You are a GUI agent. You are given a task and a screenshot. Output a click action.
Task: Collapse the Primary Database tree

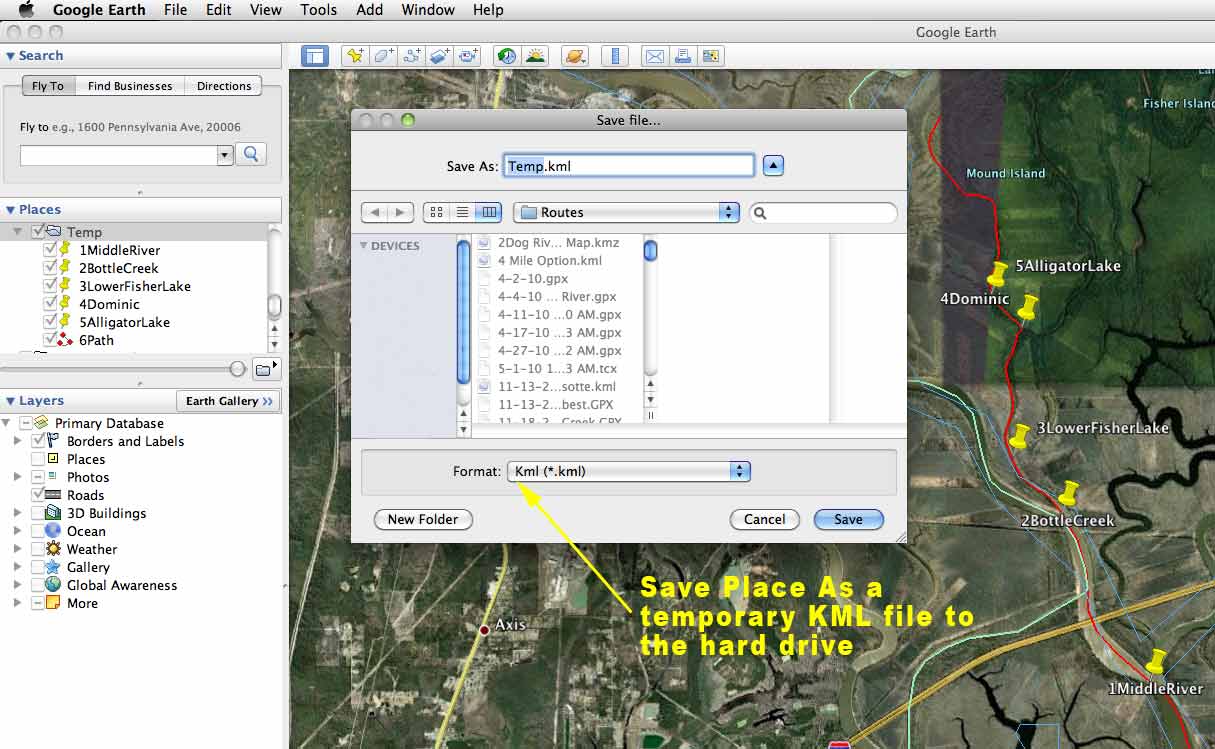8,423
